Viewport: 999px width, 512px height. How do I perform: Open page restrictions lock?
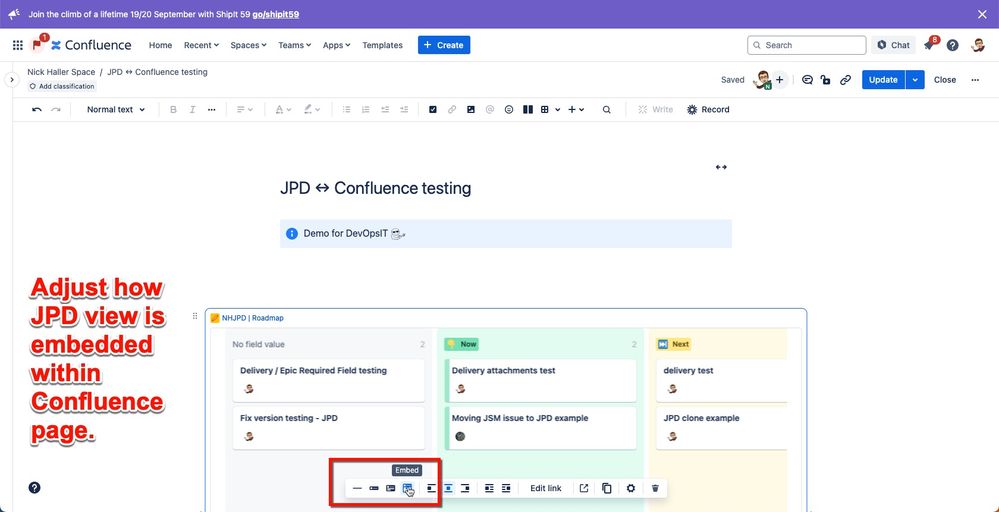pyautogui.click(x=826, y=80)
